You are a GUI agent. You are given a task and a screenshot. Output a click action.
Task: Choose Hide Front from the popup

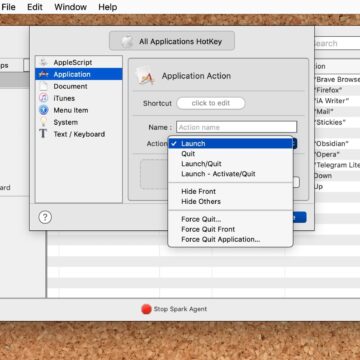pos(230,191)
